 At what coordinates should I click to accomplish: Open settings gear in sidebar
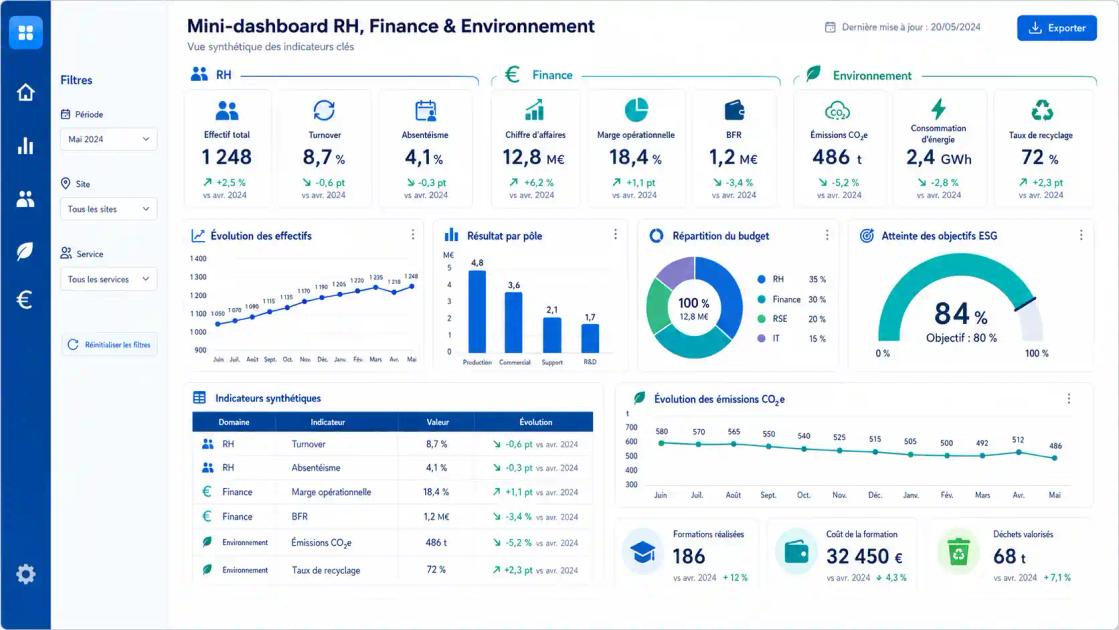pos(26,574)
